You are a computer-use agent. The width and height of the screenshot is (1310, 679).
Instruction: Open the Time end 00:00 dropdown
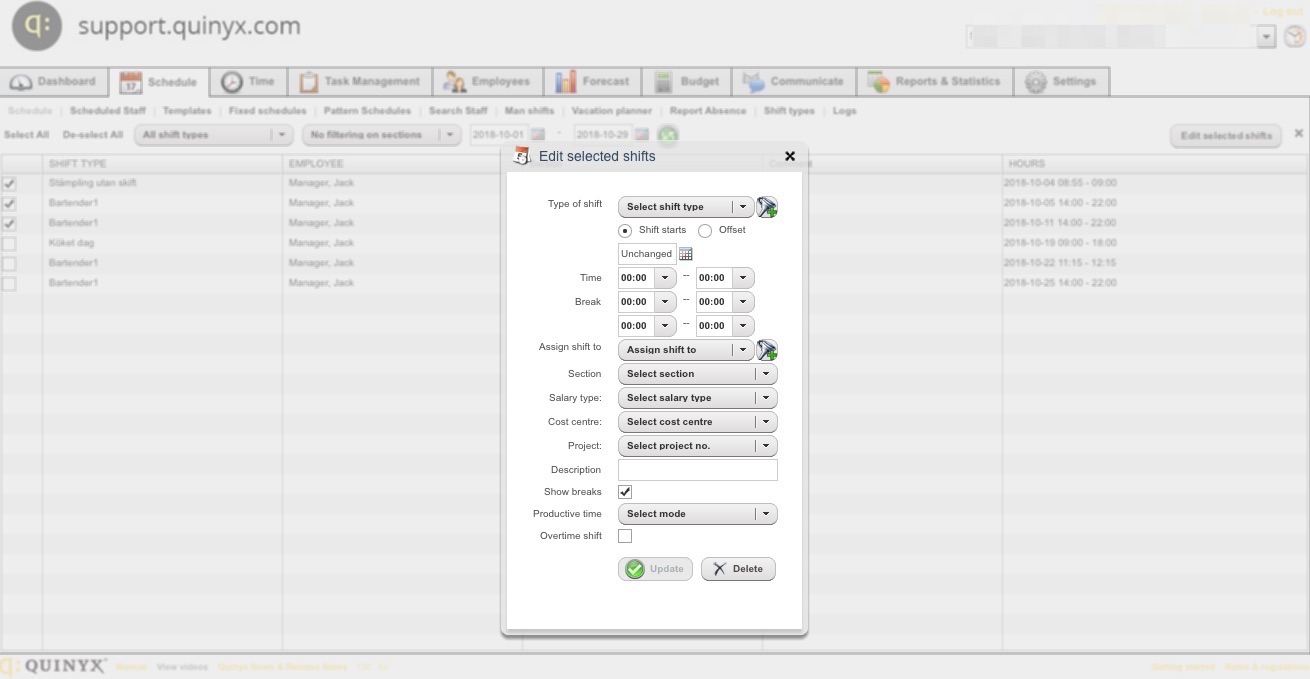pos(725,278)
